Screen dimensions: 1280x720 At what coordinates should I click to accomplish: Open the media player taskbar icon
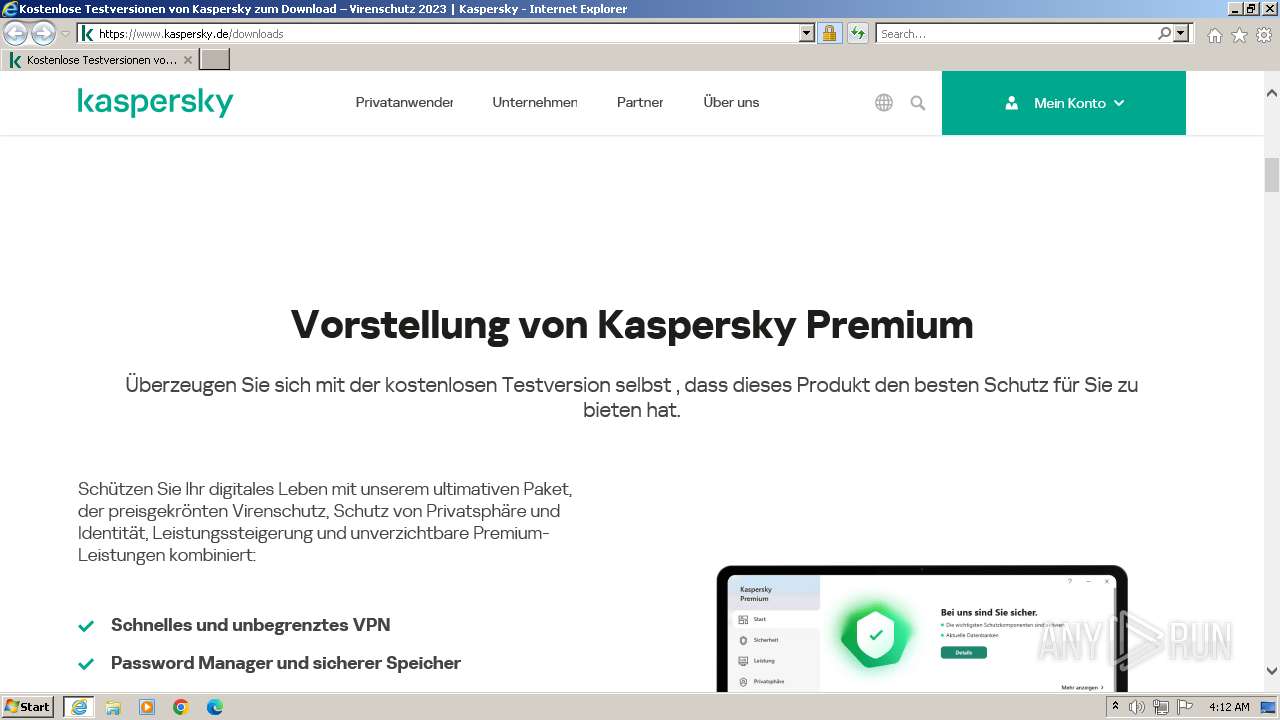click(x=147, y=707)
